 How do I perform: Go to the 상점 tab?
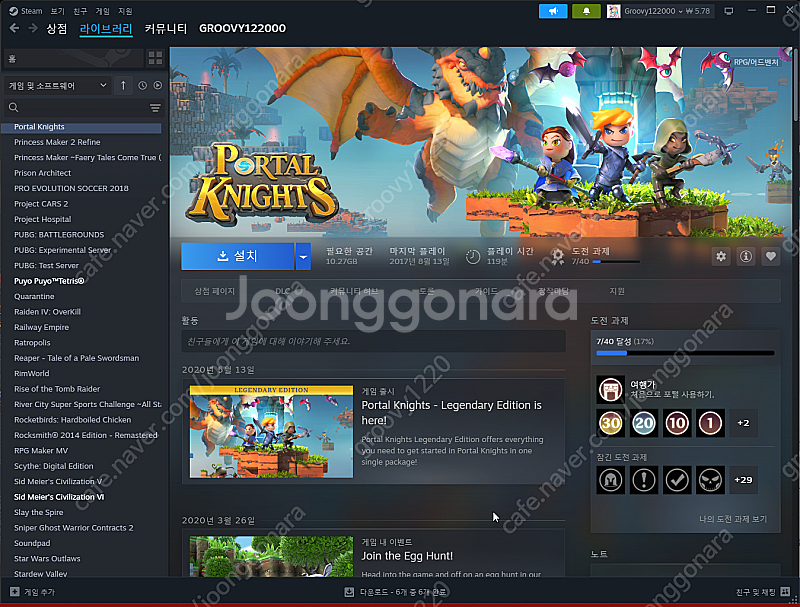pos(57,29)
